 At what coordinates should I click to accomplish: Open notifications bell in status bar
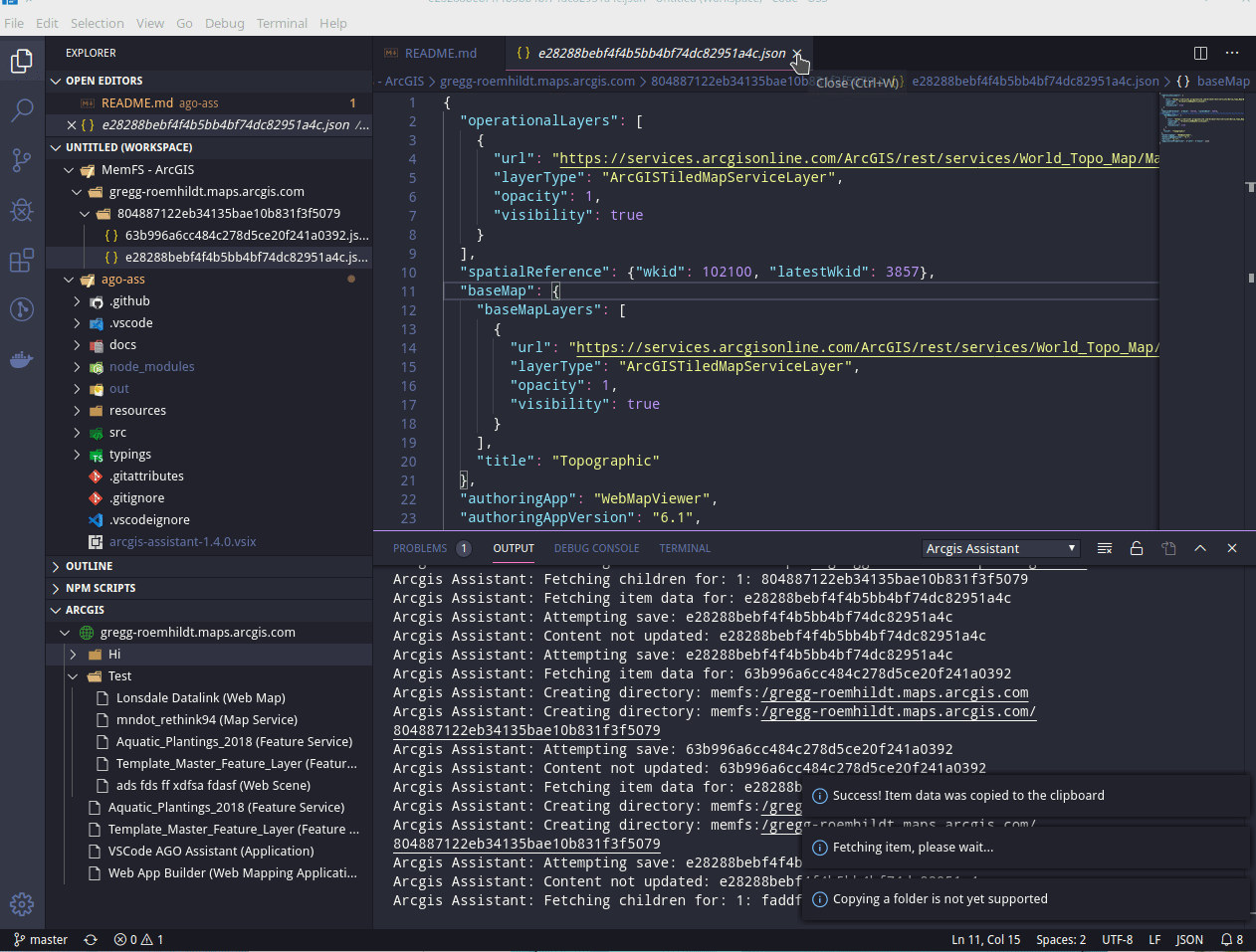[1232, 939]
